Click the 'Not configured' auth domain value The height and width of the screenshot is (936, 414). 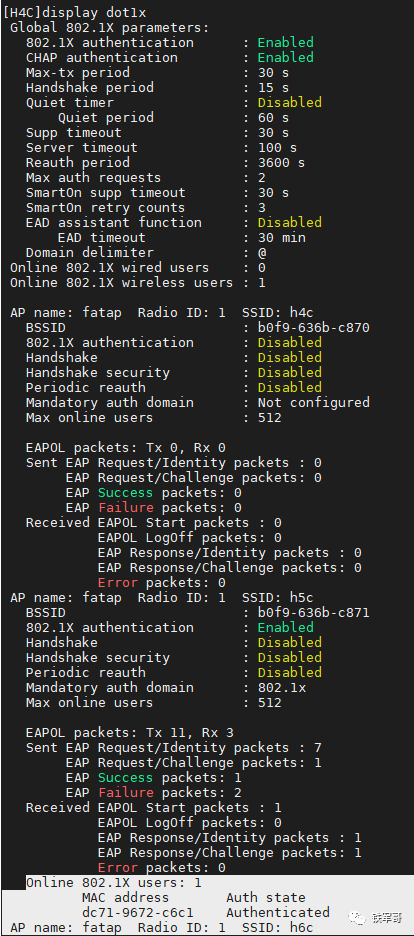coord(314,402)
